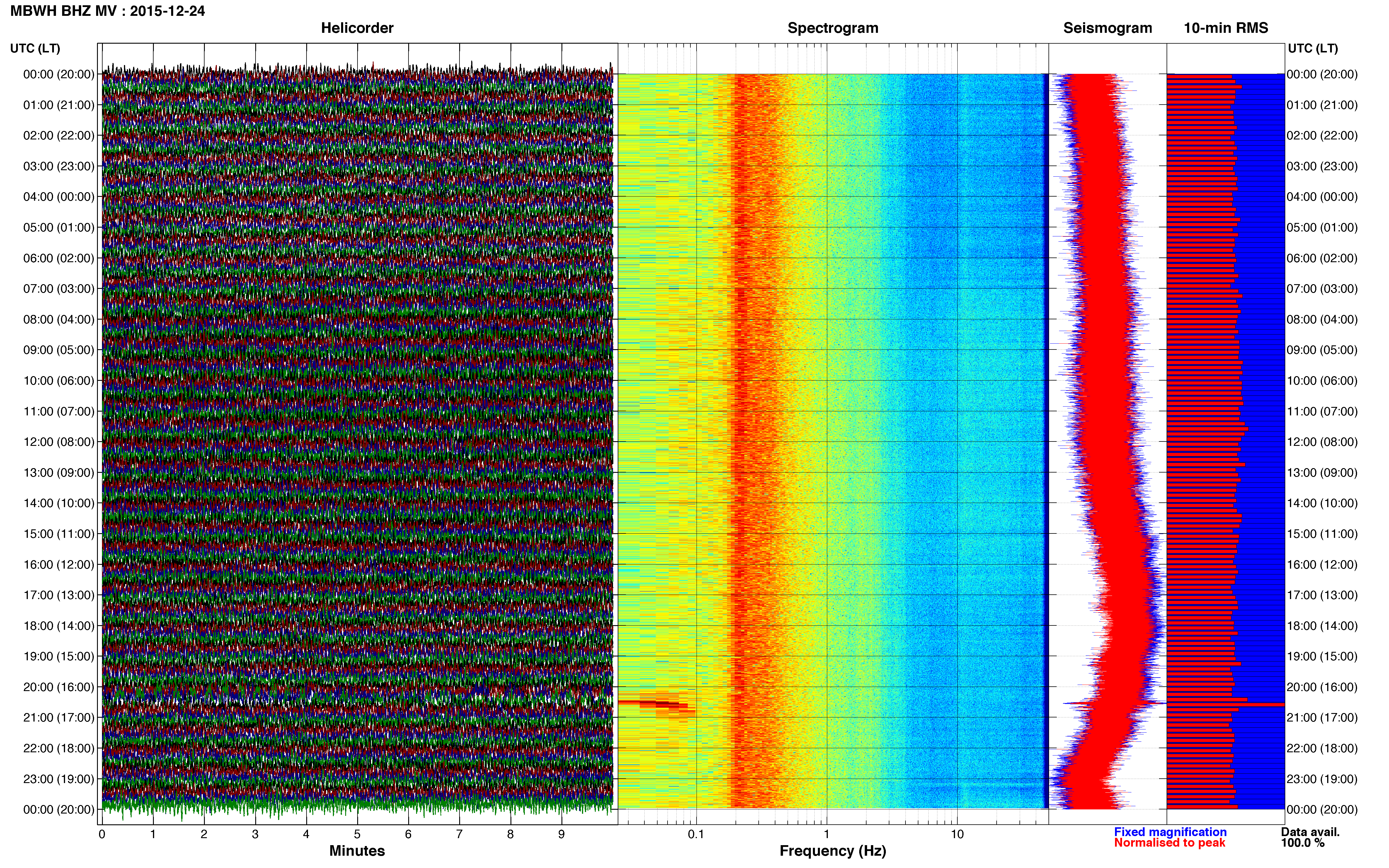Click the Seismogram panel heading

pos(1107,28)
